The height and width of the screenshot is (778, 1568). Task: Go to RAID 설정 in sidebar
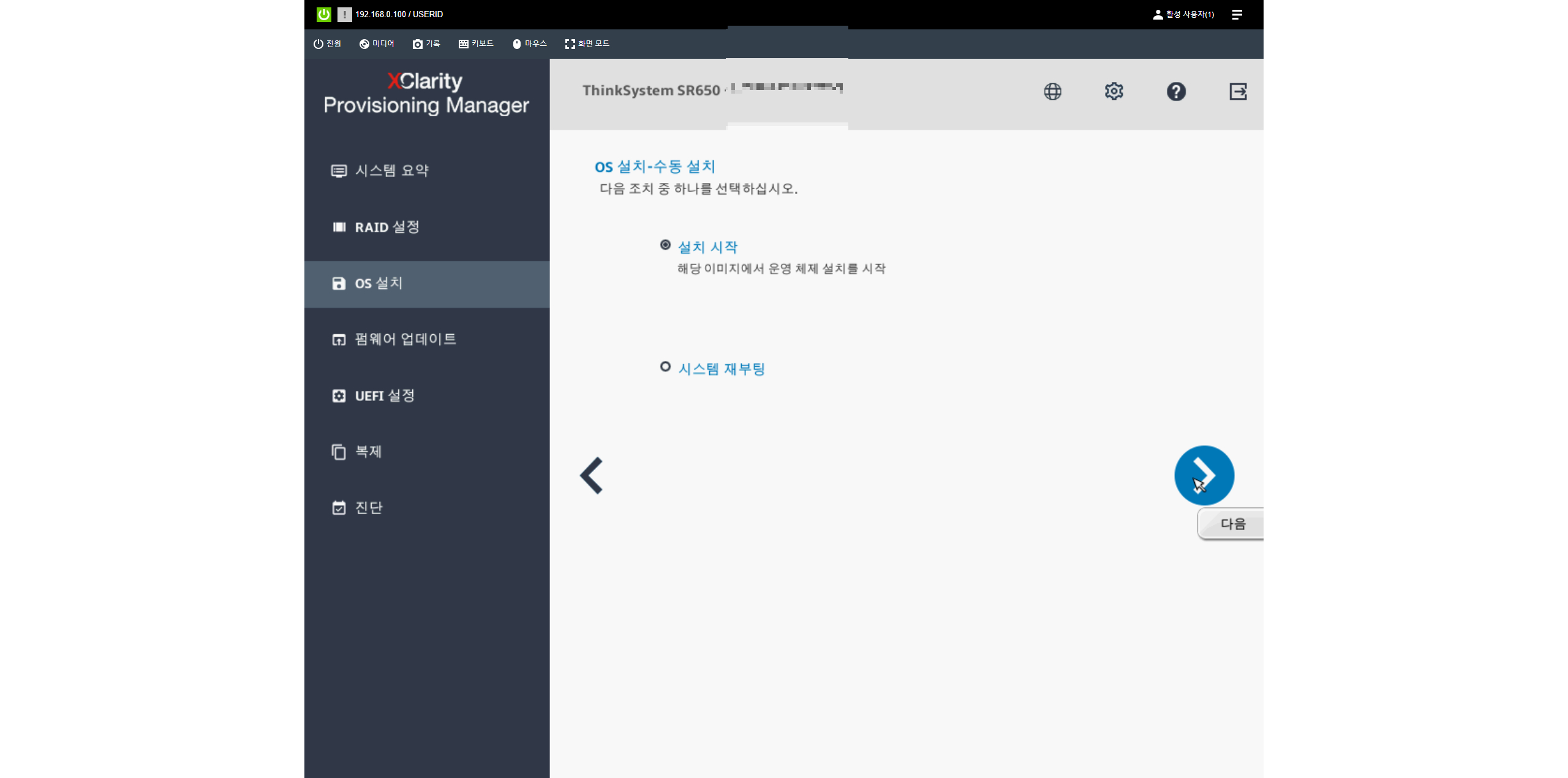[x=386, y=227]
